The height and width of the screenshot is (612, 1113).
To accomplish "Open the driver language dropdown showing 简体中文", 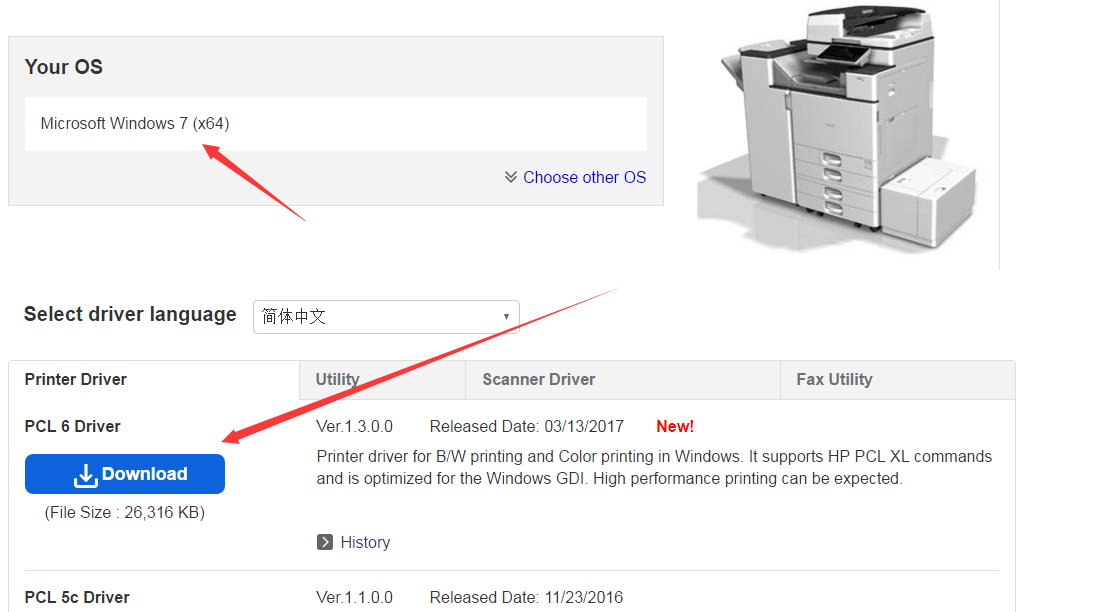I will tap(386, 317).
